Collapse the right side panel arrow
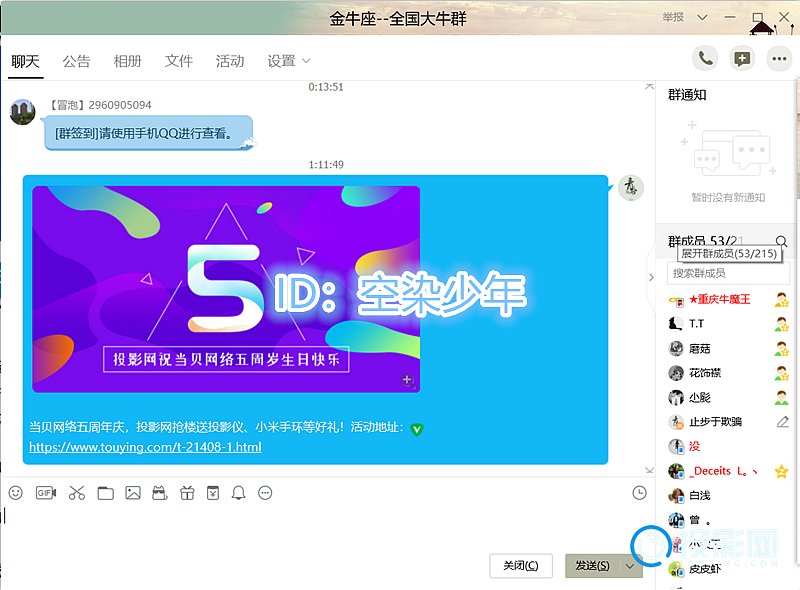Viewport: 800px width, 590px height. (x=652, y=277)
